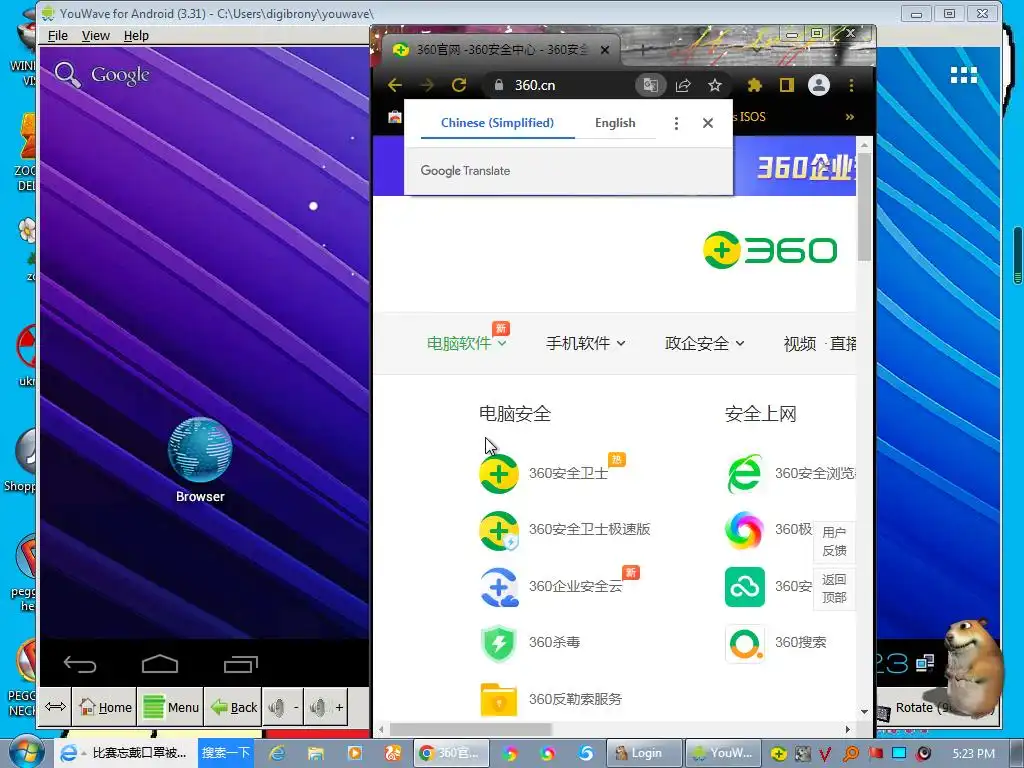Open the Android apps grid icon

tap(963, 75)
